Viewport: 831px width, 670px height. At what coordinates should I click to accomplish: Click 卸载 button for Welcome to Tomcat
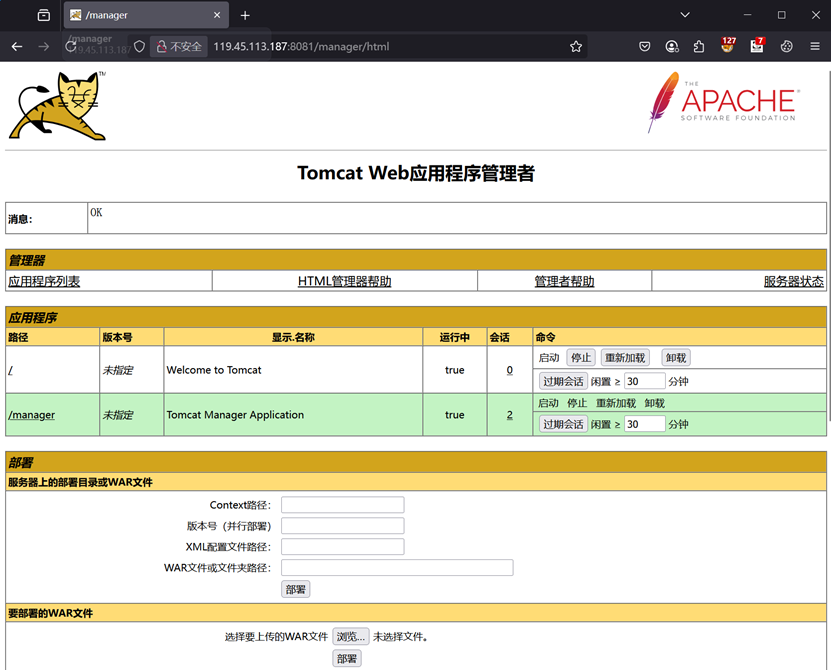pos(676,358)
